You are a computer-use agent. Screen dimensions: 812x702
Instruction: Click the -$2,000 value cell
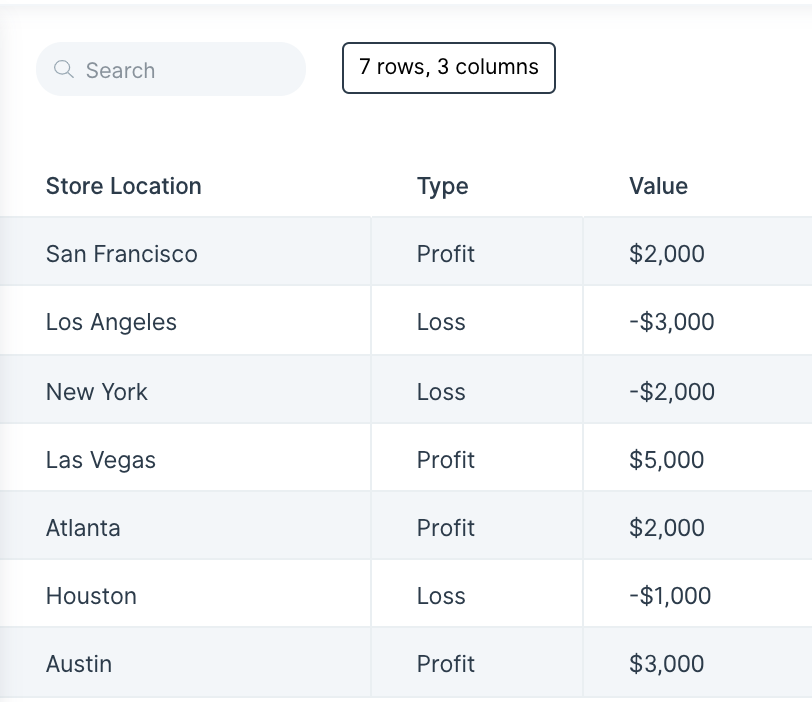(x=698, y=389)
